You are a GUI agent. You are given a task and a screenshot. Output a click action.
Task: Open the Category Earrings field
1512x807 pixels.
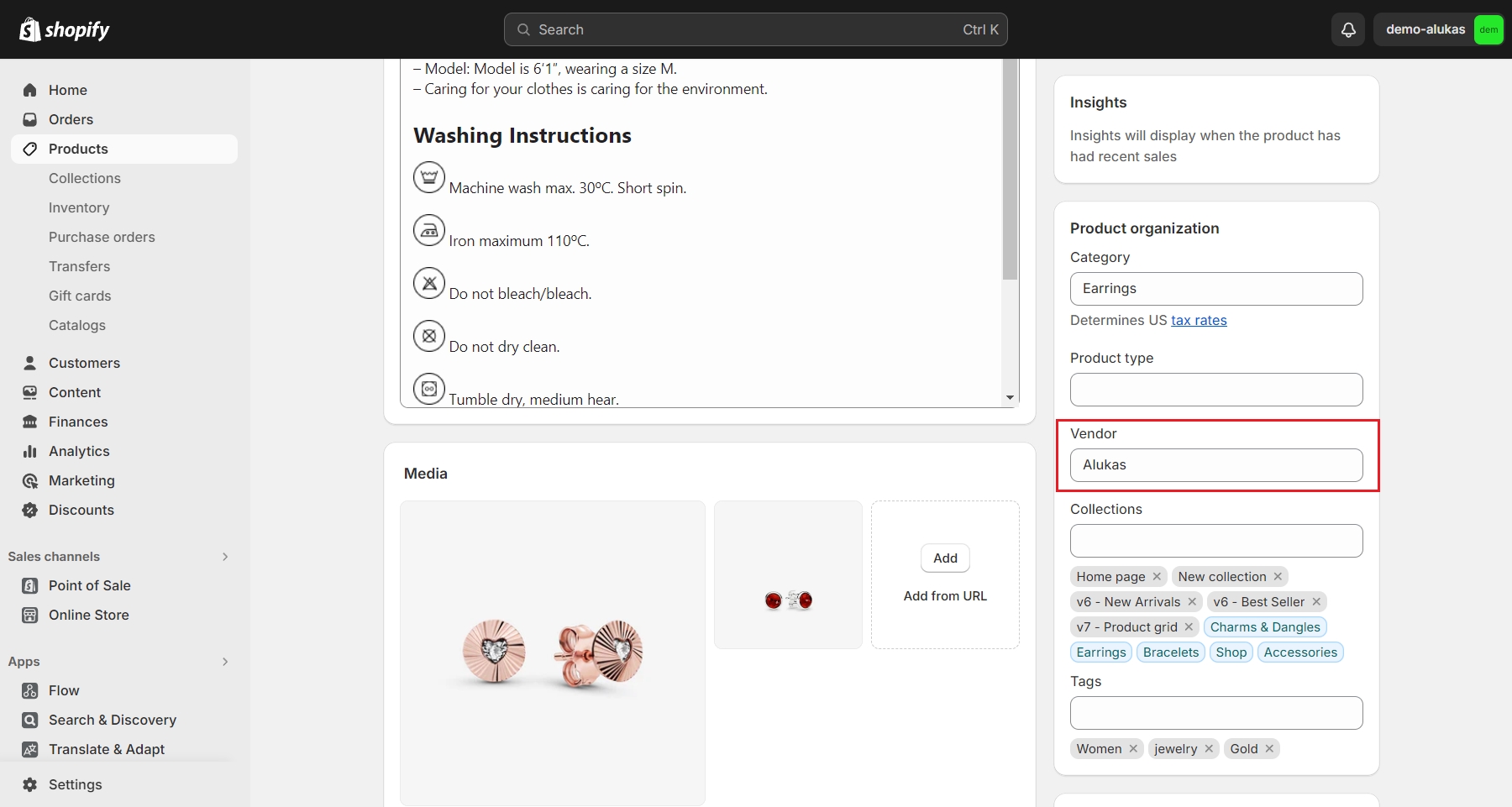coord(1215,289)
